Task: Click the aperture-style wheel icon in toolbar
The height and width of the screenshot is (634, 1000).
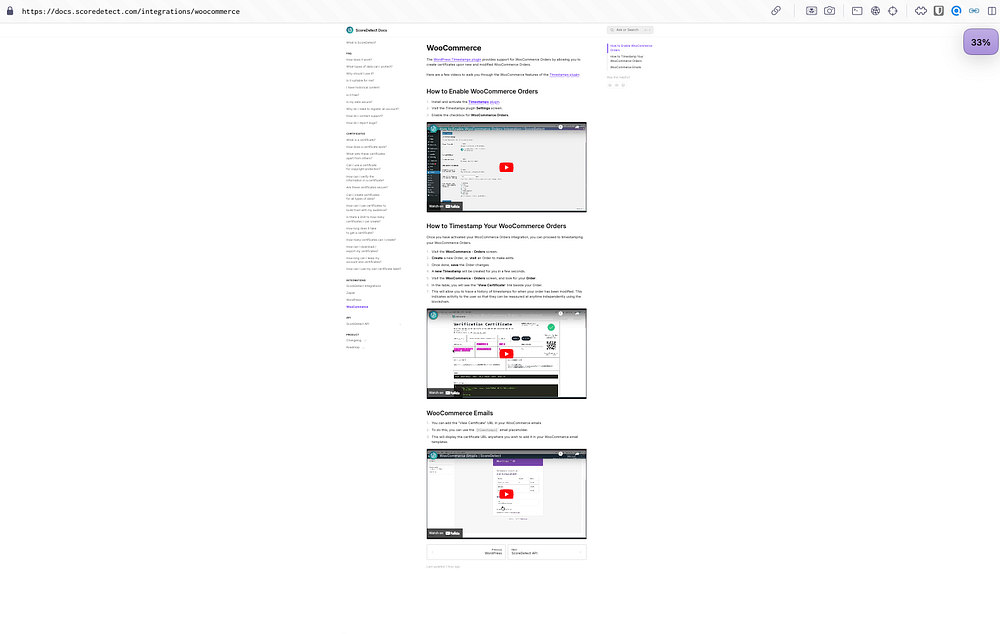Action: click(x=876, y=11)
